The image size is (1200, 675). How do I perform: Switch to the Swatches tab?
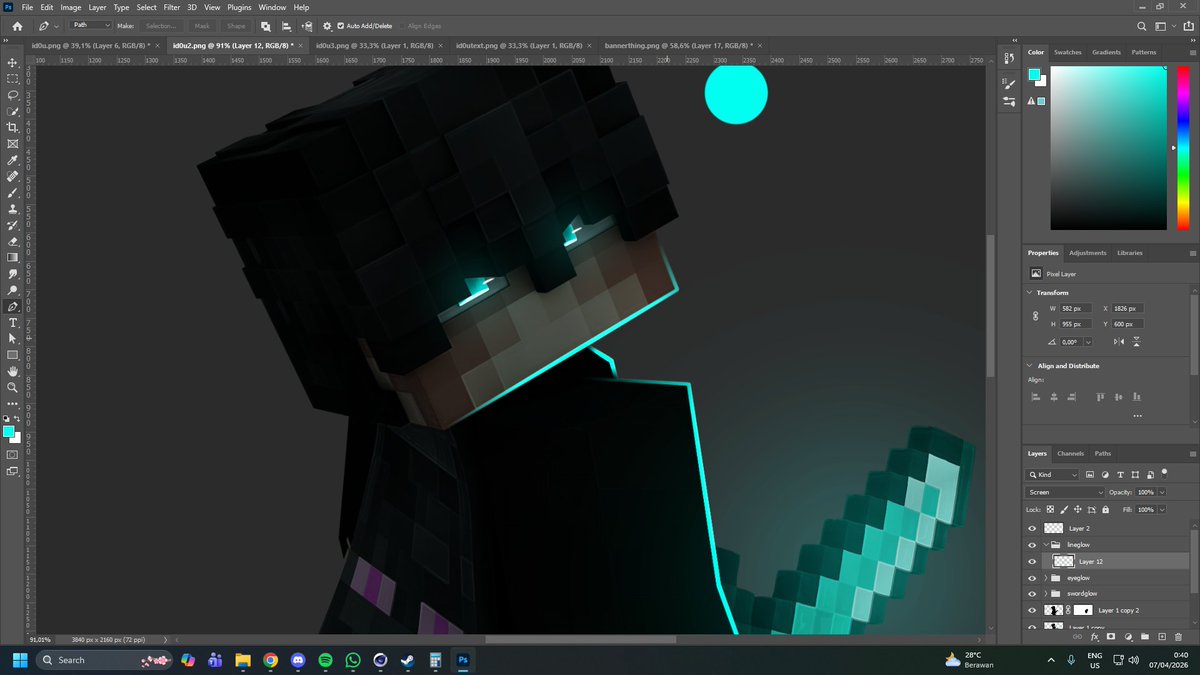pos(1068,52)
